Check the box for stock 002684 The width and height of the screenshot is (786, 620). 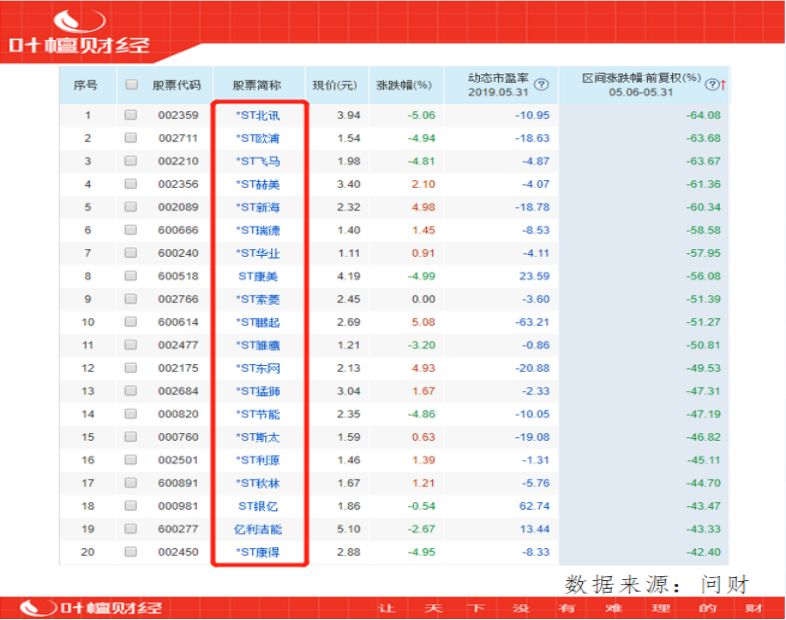click(131, 390)
